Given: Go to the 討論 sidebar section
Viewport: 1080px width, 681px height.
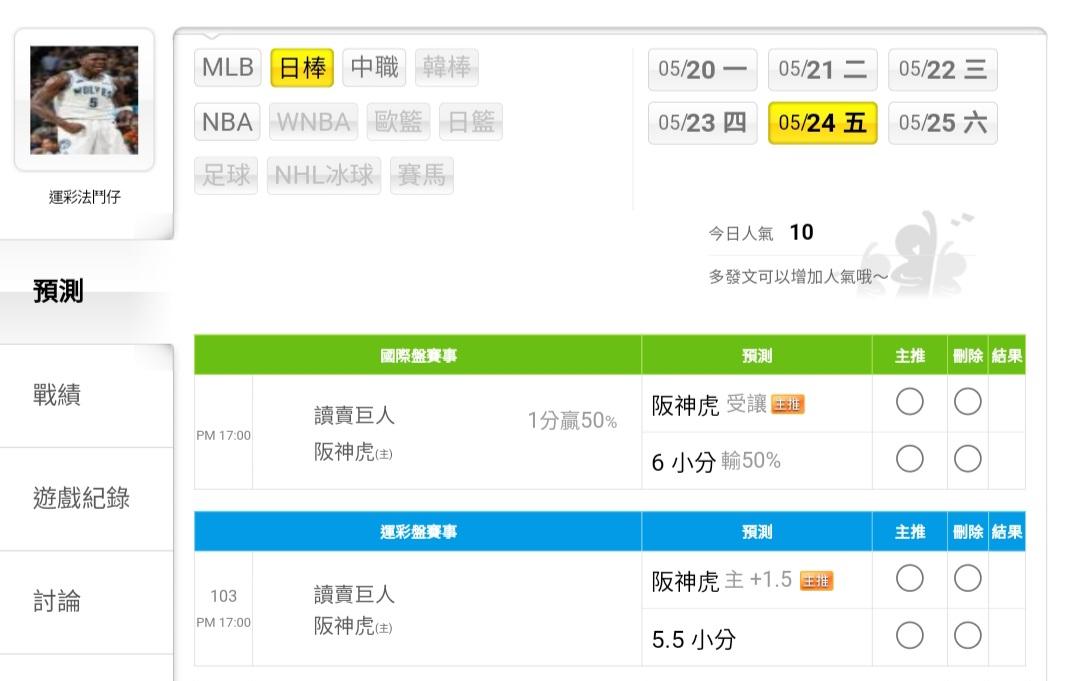Looking at the screenshot, I should point(57,601).
